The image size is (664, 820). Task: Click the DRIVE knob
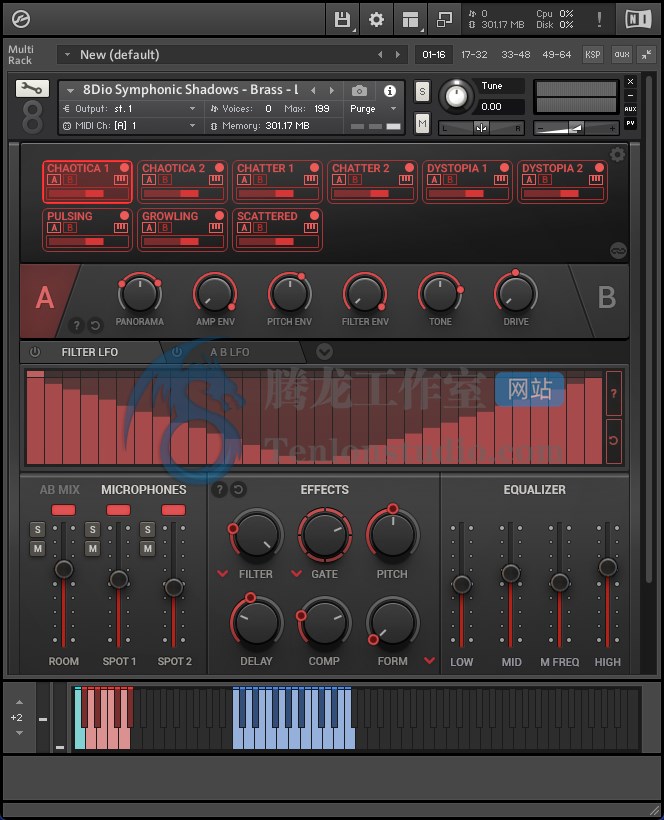515,294
